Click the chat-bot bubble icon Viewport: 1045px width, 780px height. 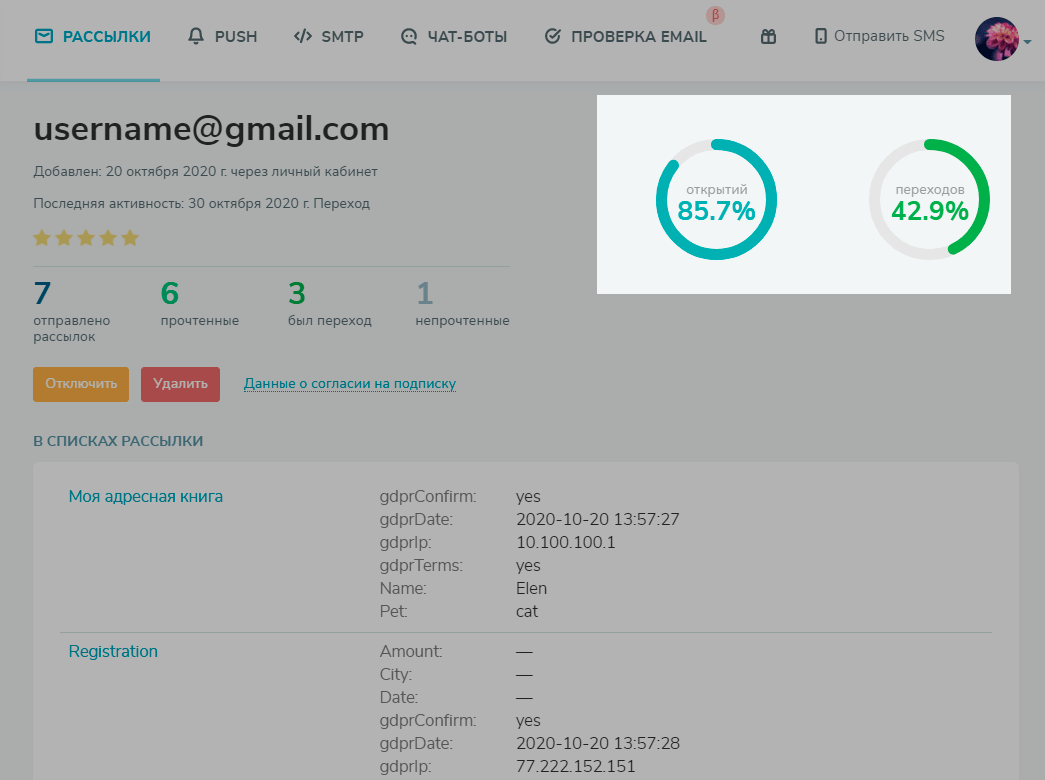pos(408,37)
